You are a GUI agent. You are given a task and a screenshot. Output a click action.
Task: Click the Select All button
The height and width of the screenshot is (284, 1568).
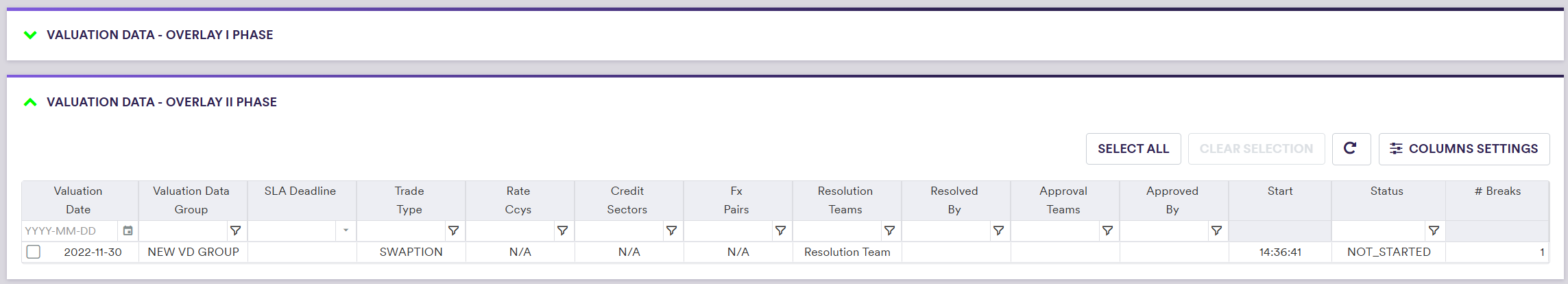(1133, 149)
